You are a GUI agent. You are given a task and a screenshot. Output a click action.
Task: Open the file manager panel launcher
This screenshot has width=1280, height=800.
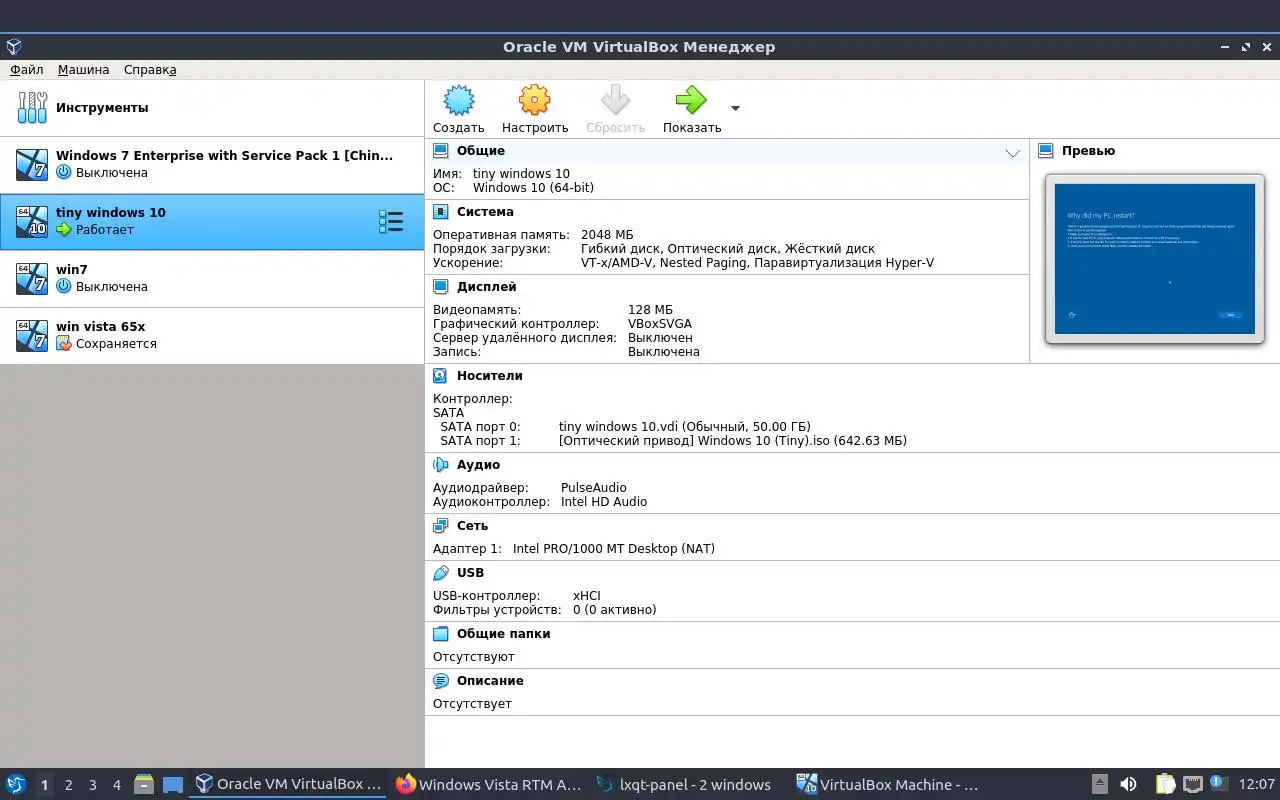[144, 784]
